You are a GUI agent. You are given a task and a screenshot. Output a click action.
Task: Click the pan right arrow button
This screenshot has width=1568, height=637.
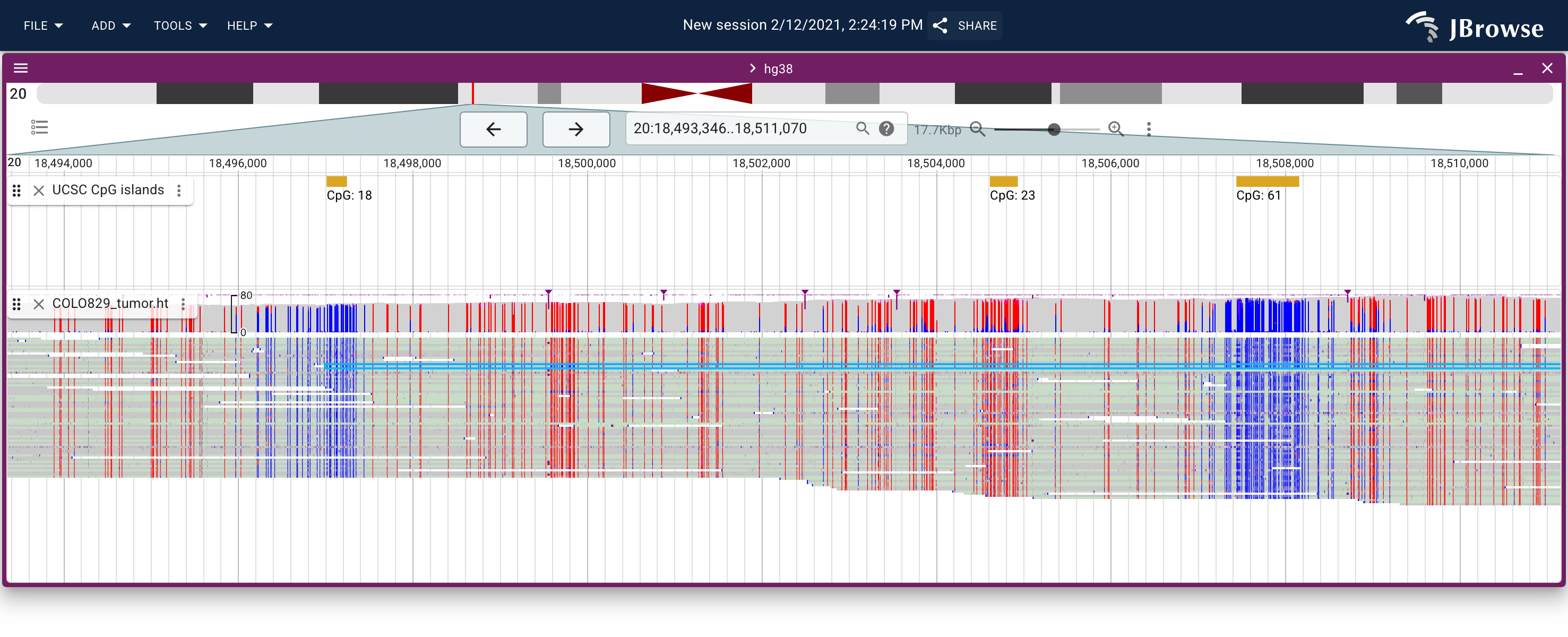coord(576,129)
